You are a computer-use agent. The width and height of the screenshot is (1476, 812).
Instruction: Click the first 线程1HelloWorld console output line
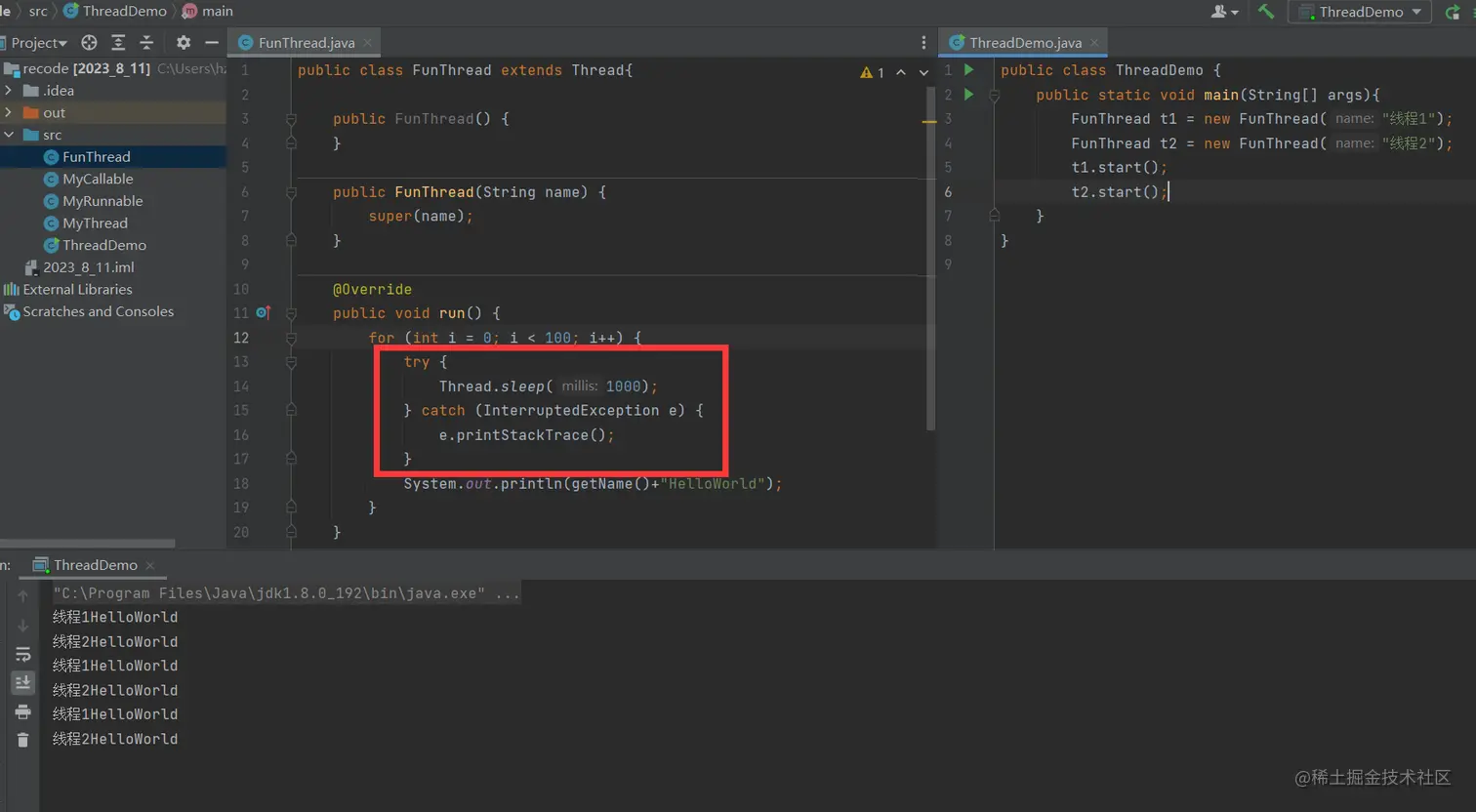coord(115,618)
